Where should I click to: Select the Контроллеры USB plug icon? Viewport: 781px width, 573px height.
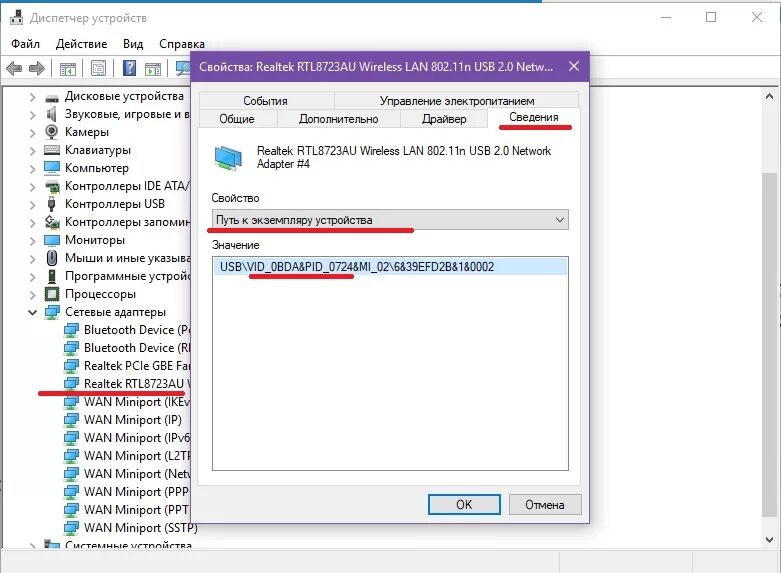[x=51, y=204]
